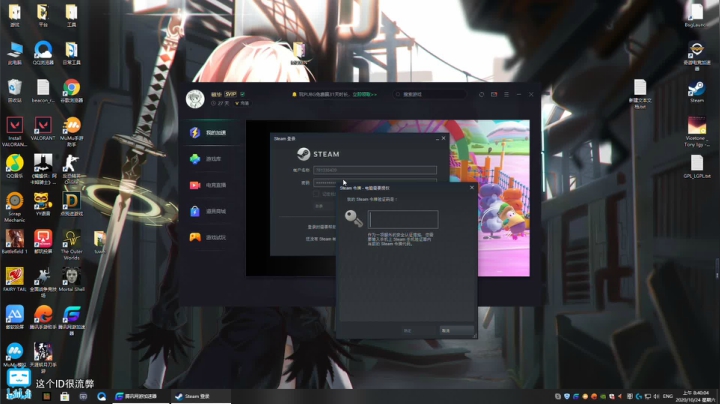Click the volume icon in system tray
Image resolution: width=720 pixels, height=404 pixels.
(657, 396)
